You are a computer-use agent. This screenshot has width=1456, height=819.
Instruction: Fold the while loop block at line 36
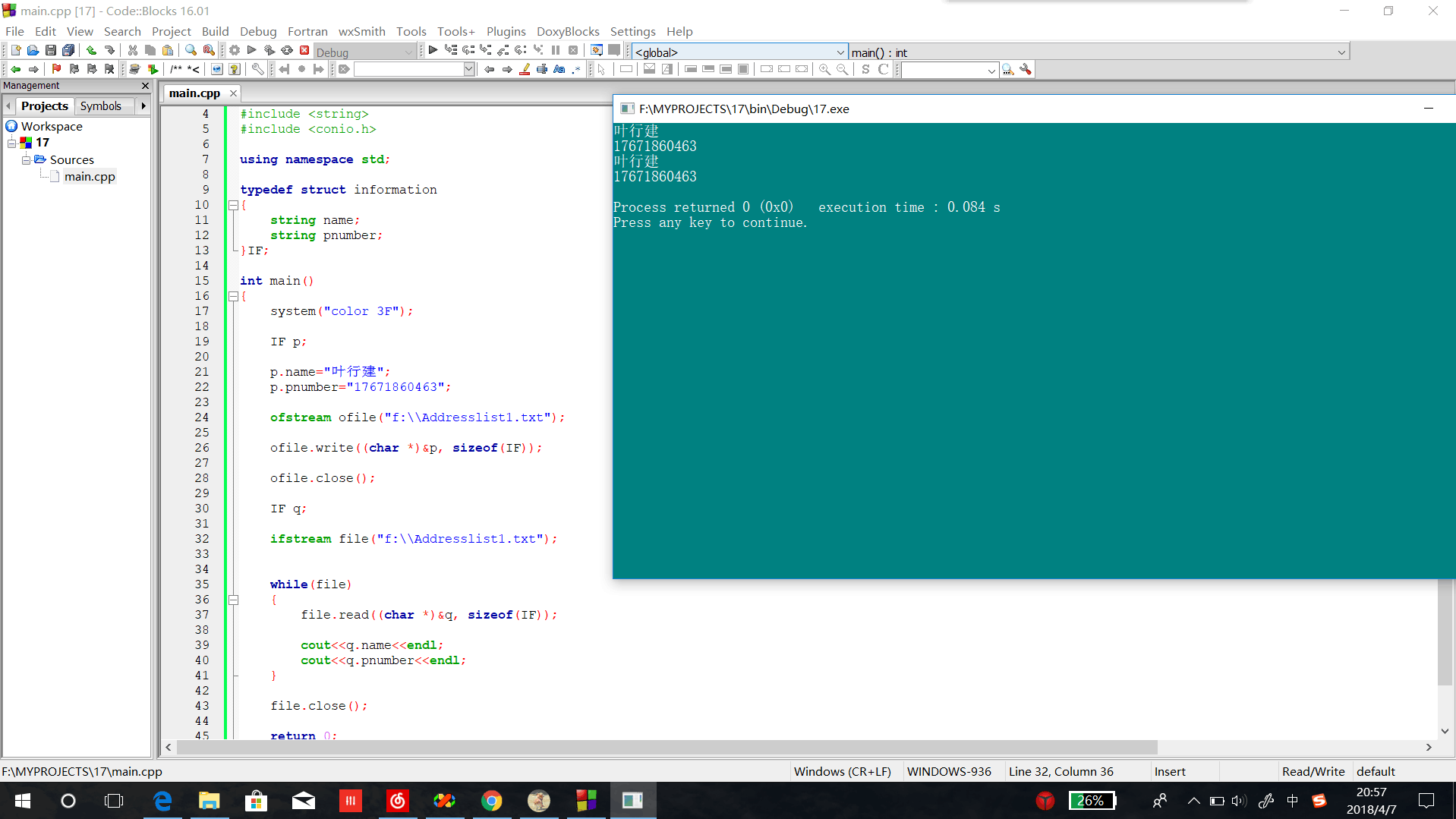[x=234, y=600]
